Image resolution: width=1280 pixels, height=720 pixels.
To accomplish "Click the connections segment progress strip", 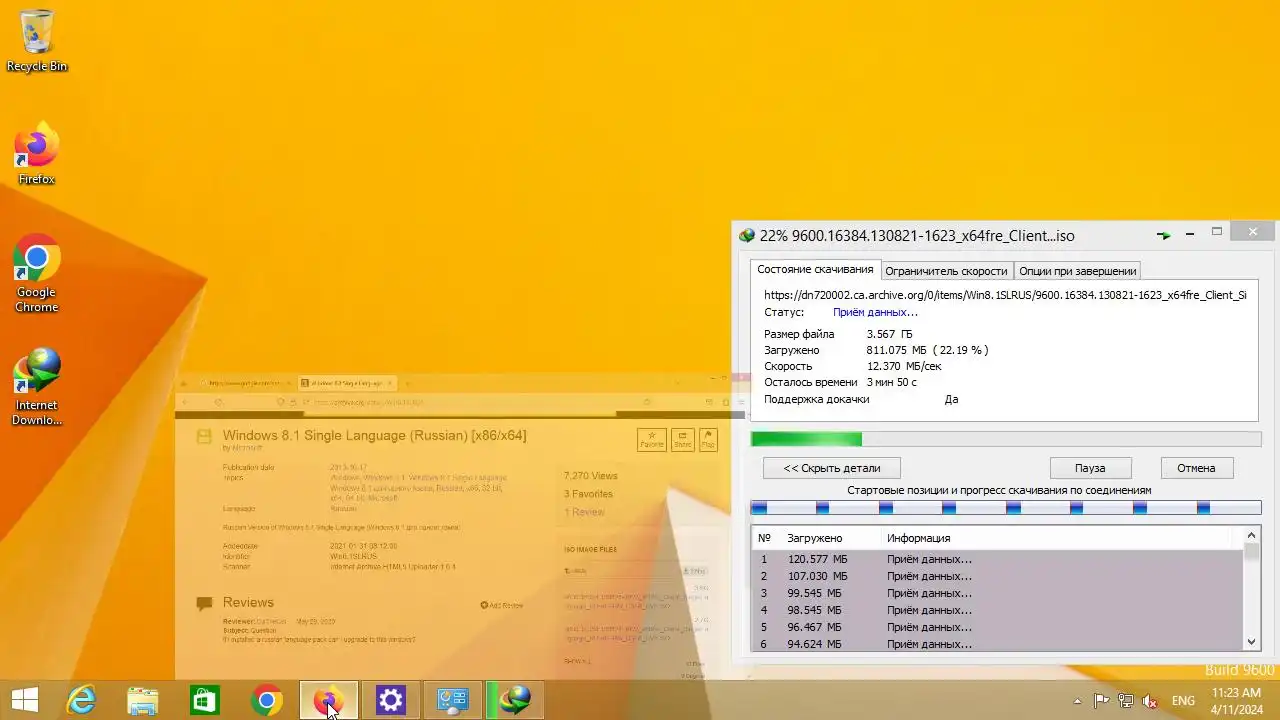I will (1005, 508).
